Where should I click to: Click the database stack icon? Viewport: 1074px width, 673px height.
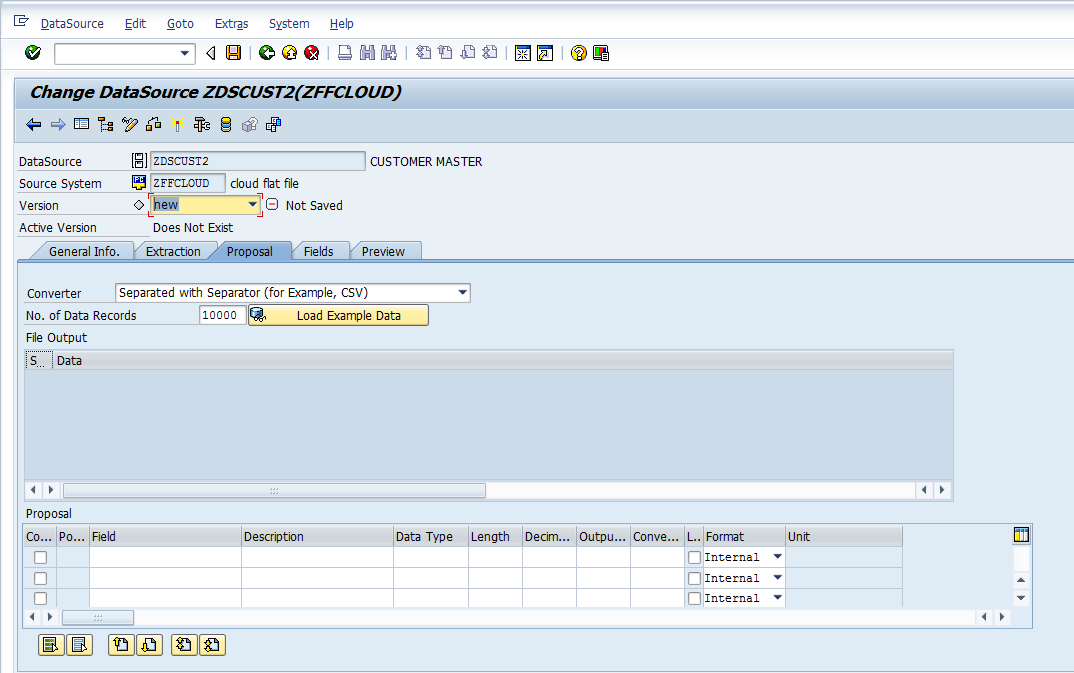coord(226,124)
